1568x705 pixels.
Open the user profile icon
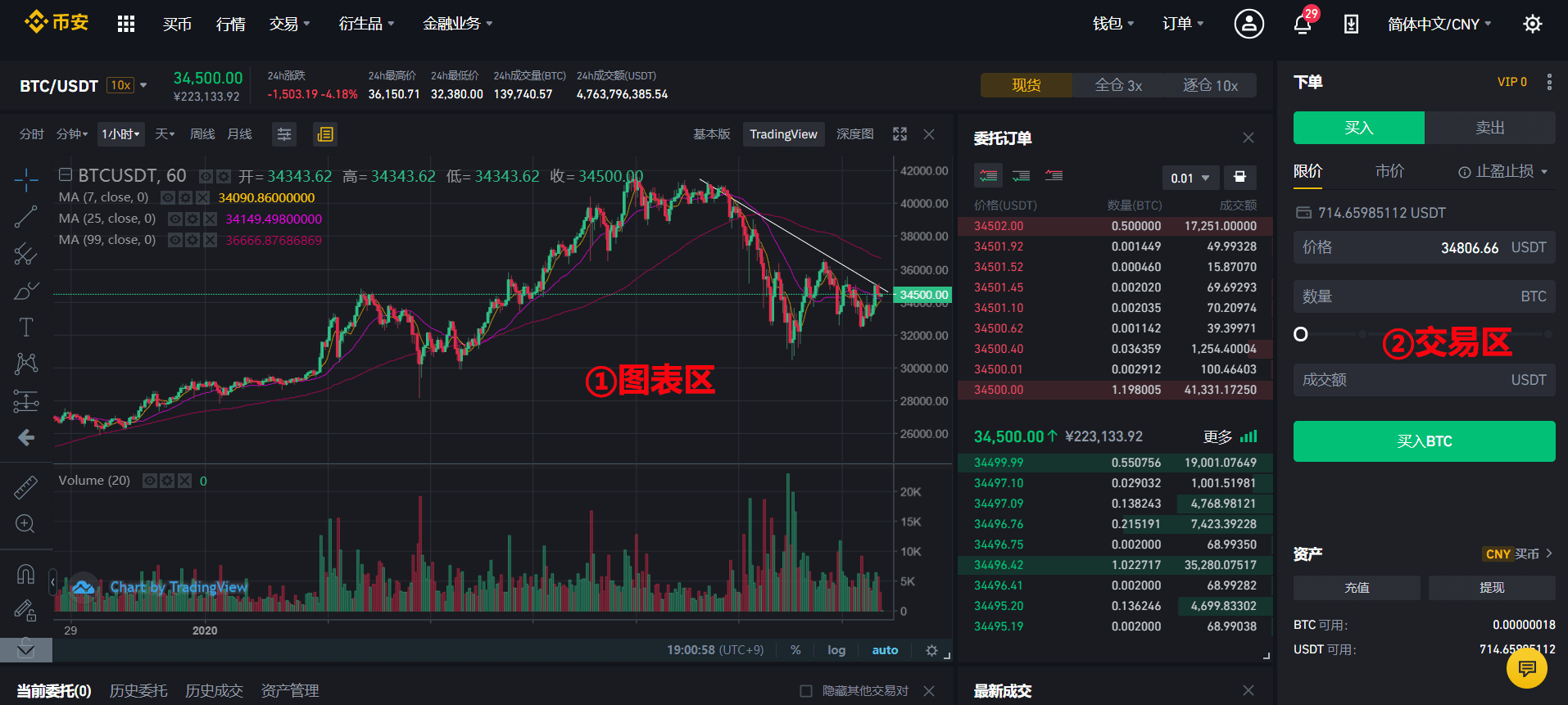pyautogui.click(x=1249, y=24)
